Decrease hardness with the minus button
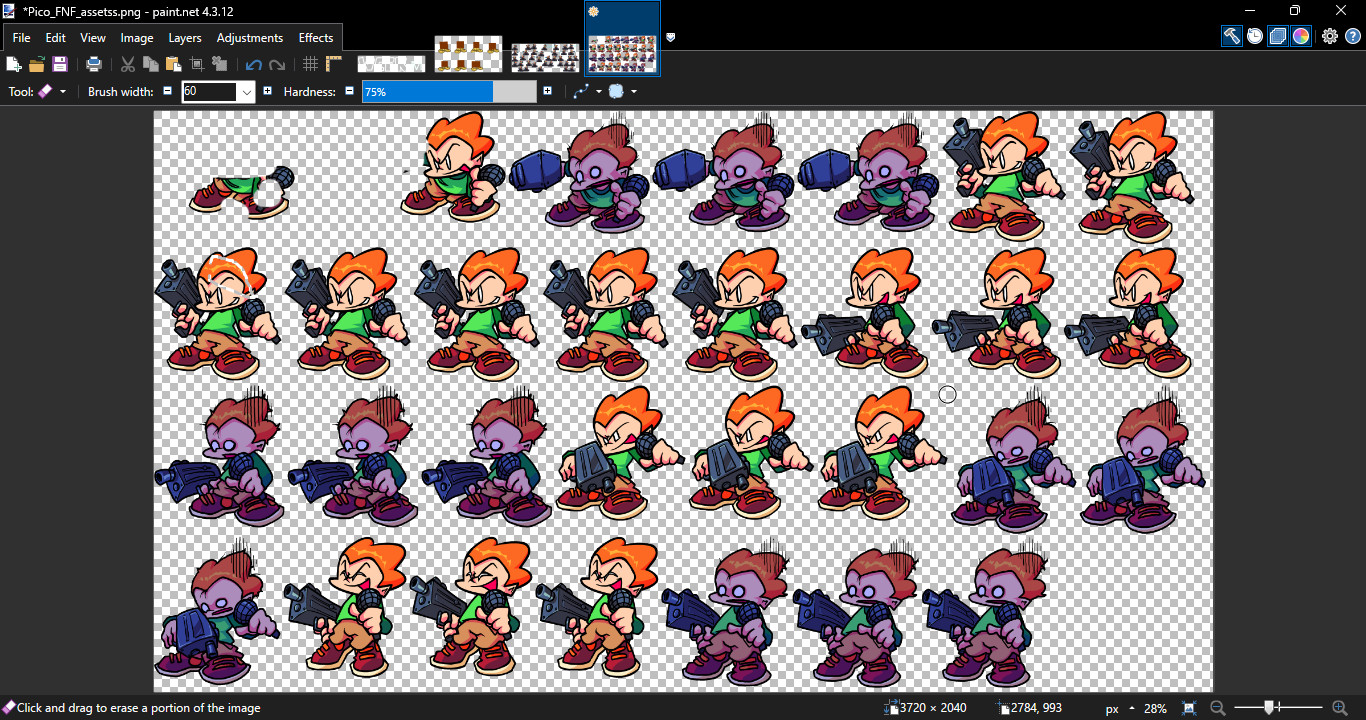The width and height of the screenshot is (1366, 720). tap(349, 91)
